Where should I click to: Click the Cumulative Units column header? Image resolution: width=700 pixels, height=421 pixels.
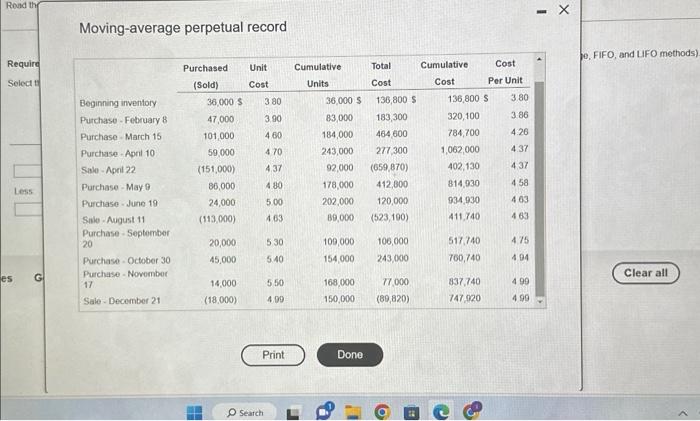click(317, 75)
